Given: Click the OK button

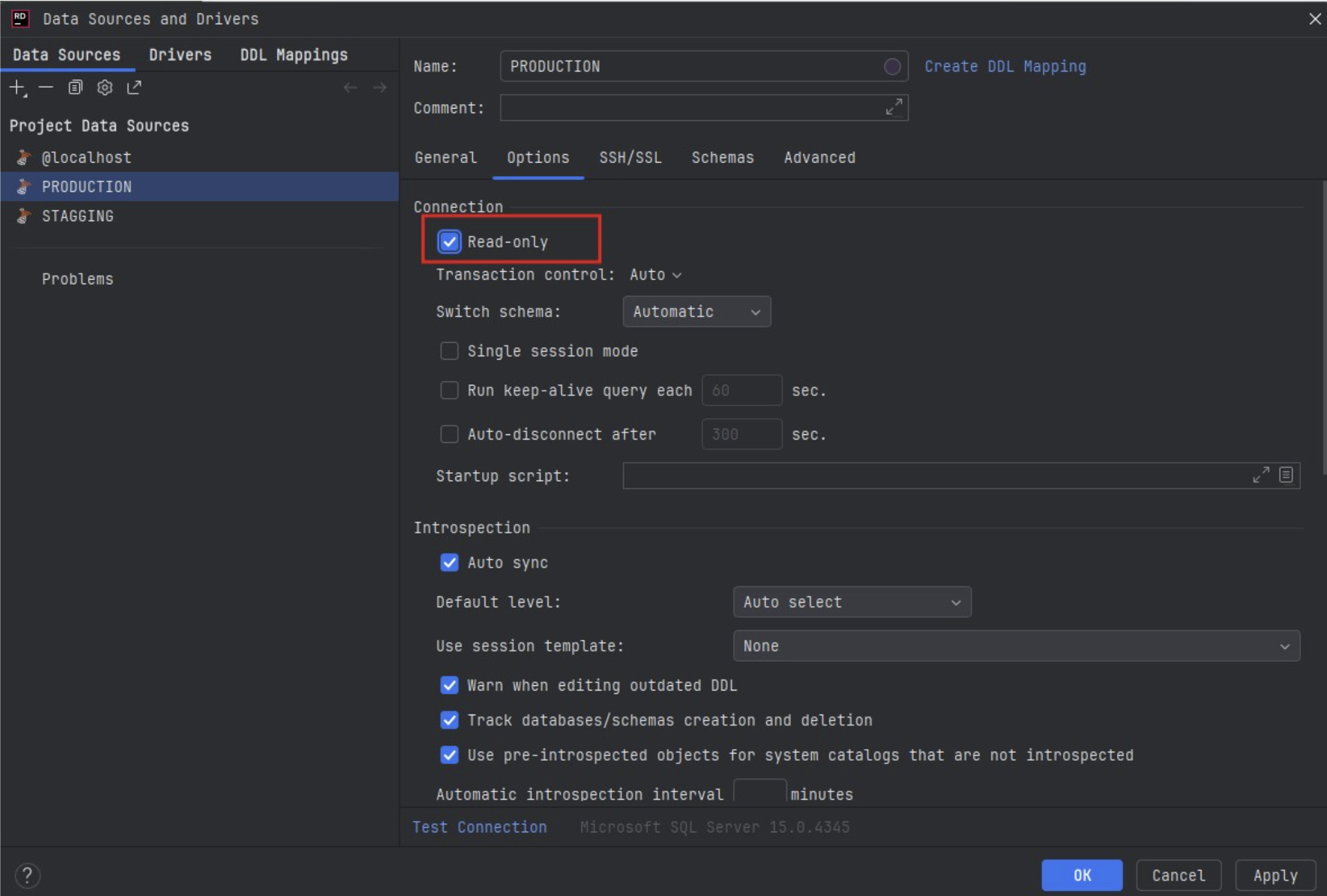Looking at the screenshot, I should (1082, 875).
